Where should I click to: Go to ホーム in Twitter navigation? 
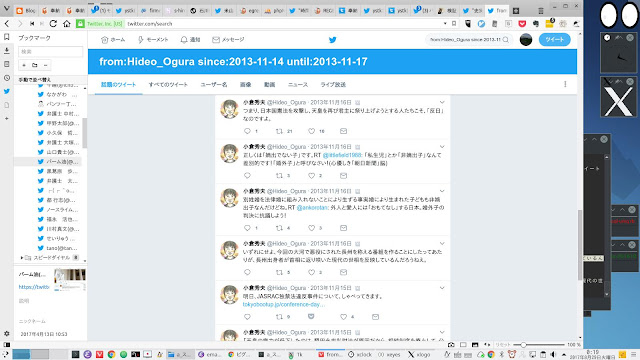113,40
